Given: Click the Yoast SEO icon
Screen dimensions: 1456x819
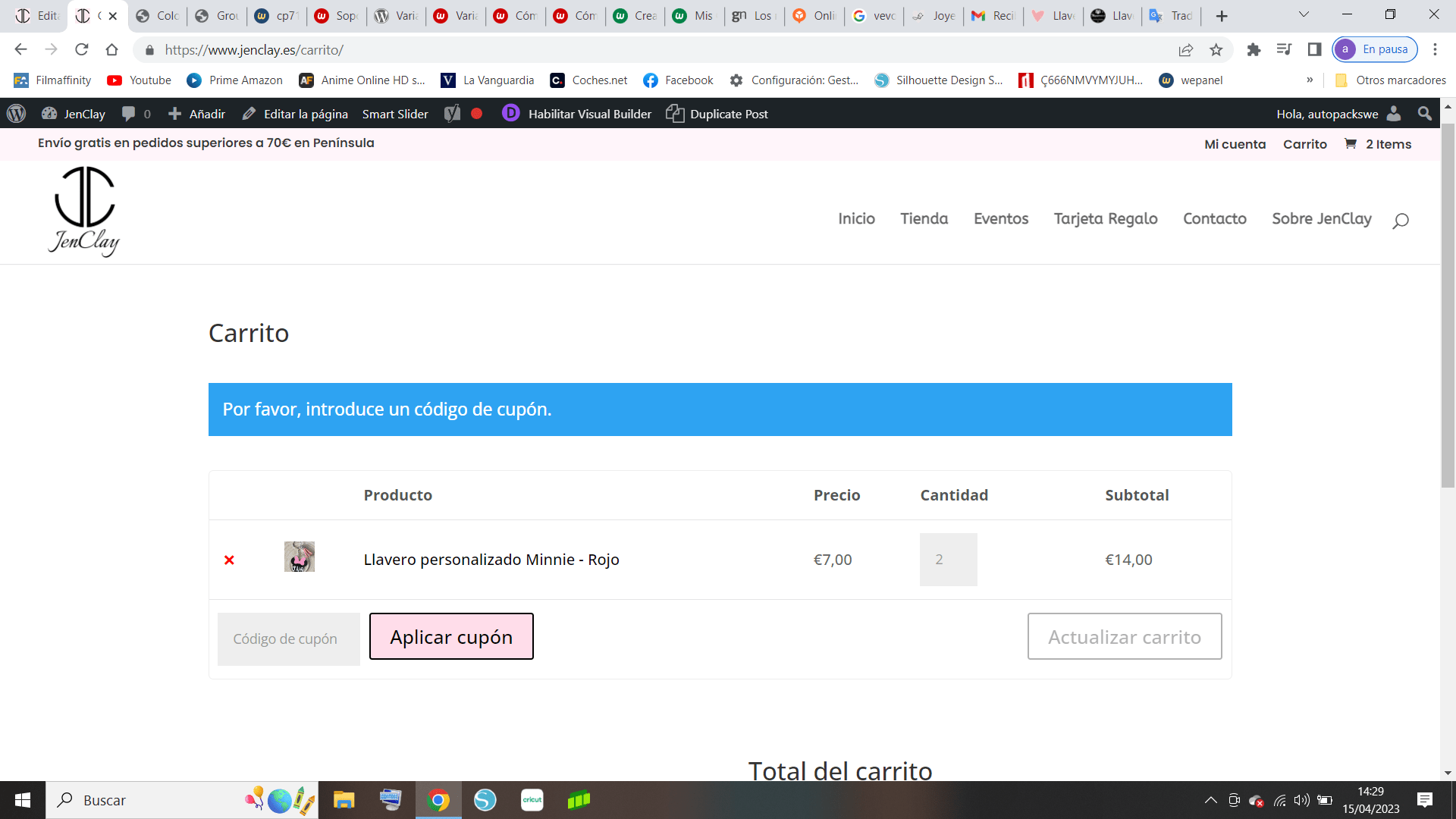Looking at the screenshot, I should coord(452,114).
